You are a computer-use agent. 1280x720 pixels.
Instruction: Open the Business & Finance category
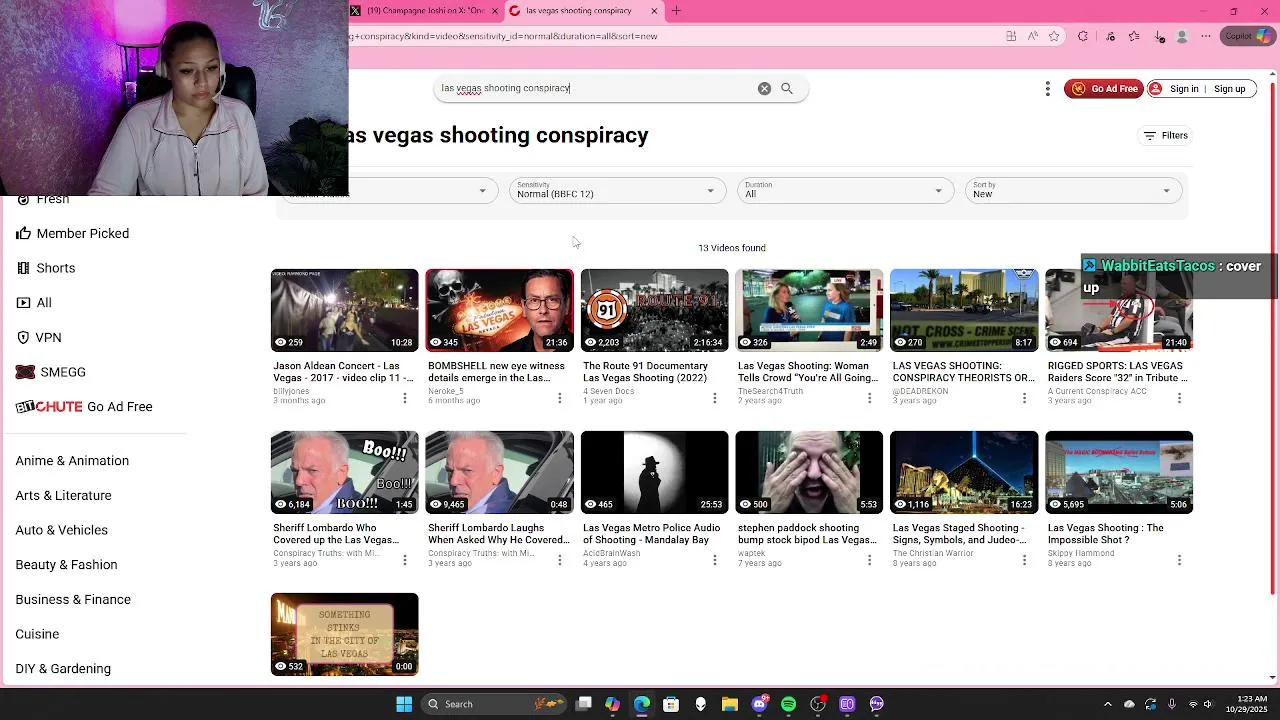73,600
